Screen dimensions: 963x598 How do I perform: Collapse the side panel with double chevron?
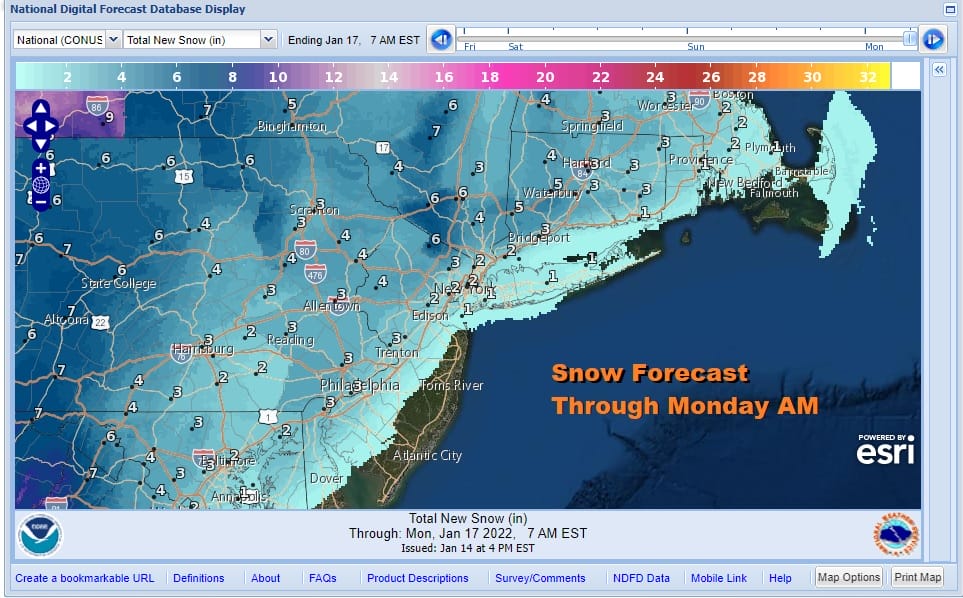coord(939,70)
